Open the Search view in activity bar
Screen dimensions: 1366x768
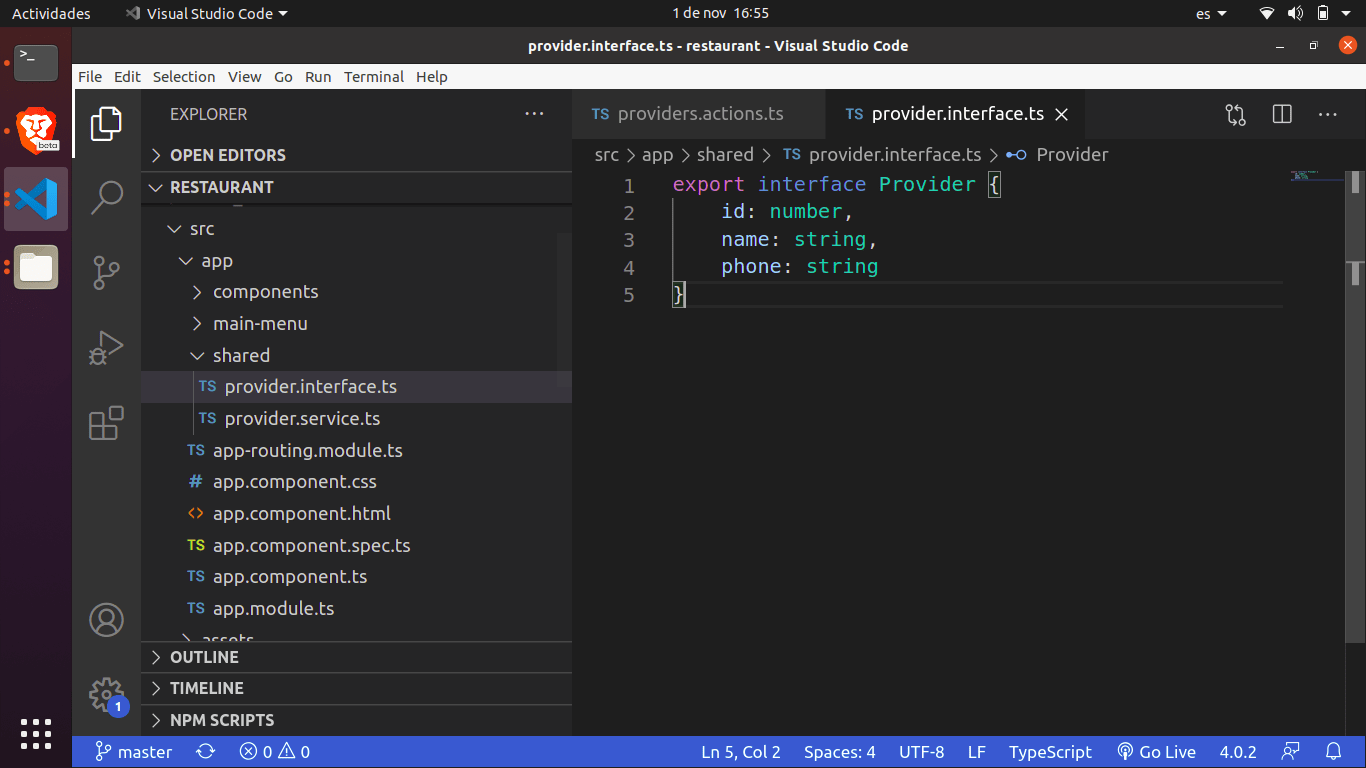(106, 197)
